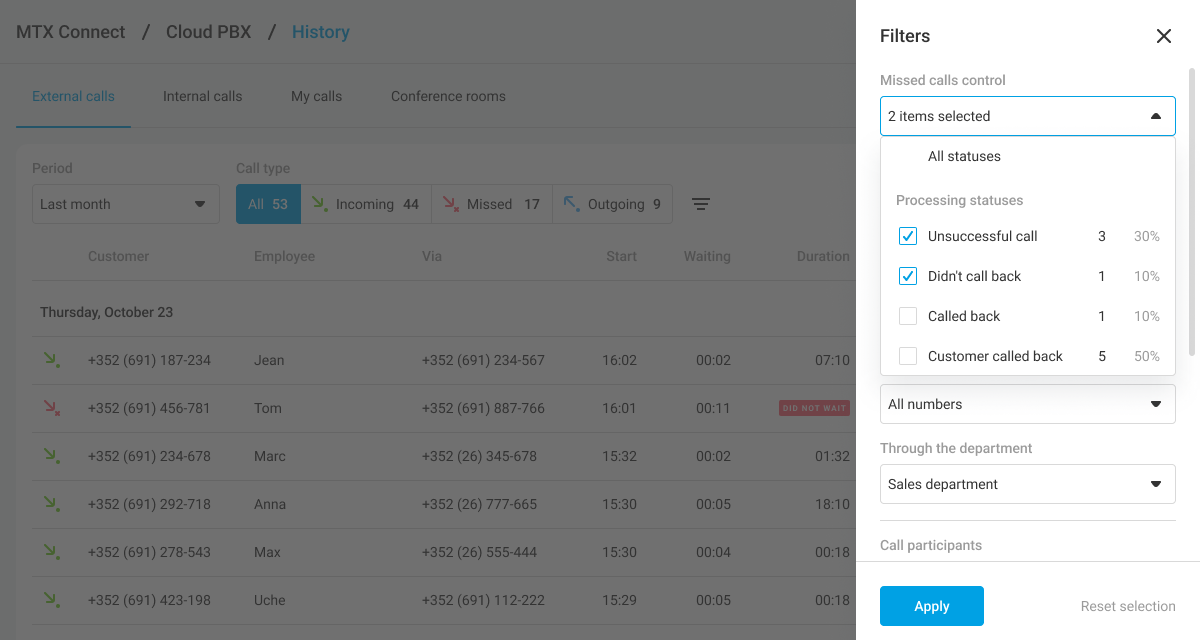Open the Conference rooms tab

[448, 96]
